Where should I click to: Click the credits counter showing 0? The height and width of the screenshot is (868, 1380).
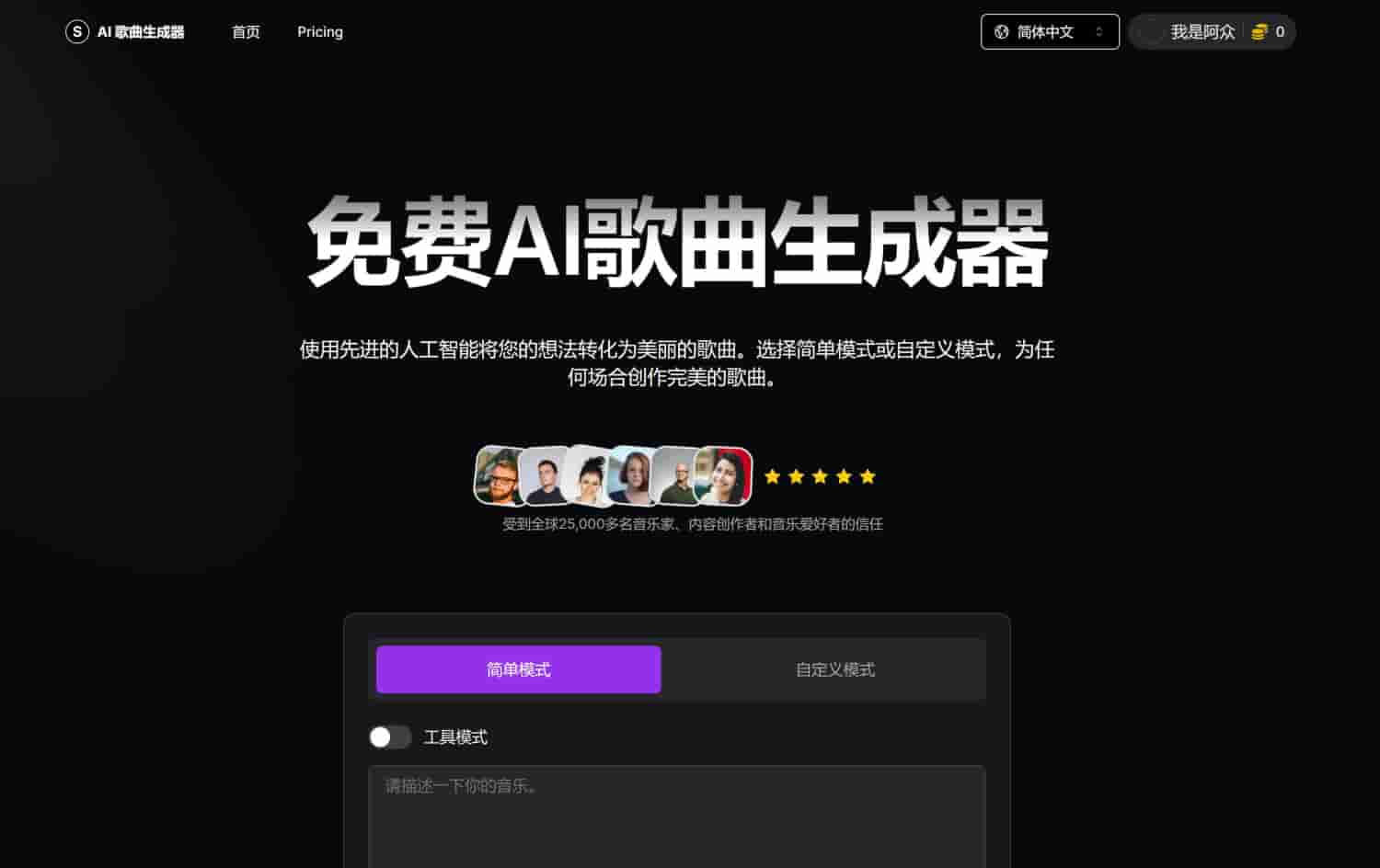point(1280,31)
